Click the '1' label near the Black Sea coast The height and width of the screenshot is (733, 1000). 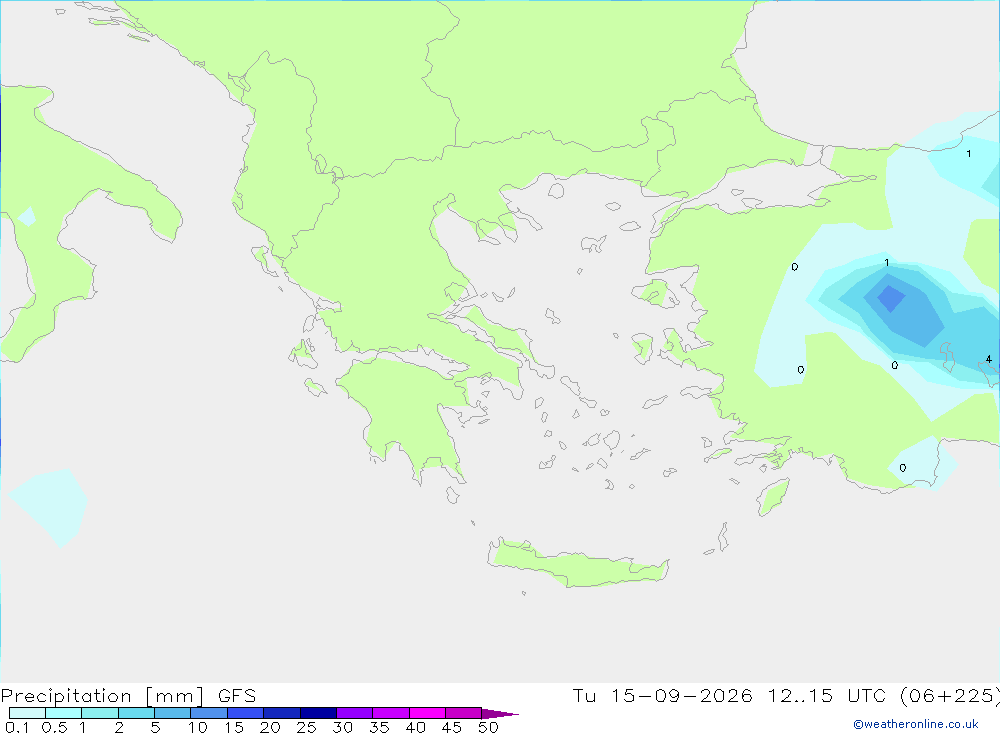point(969,154)
